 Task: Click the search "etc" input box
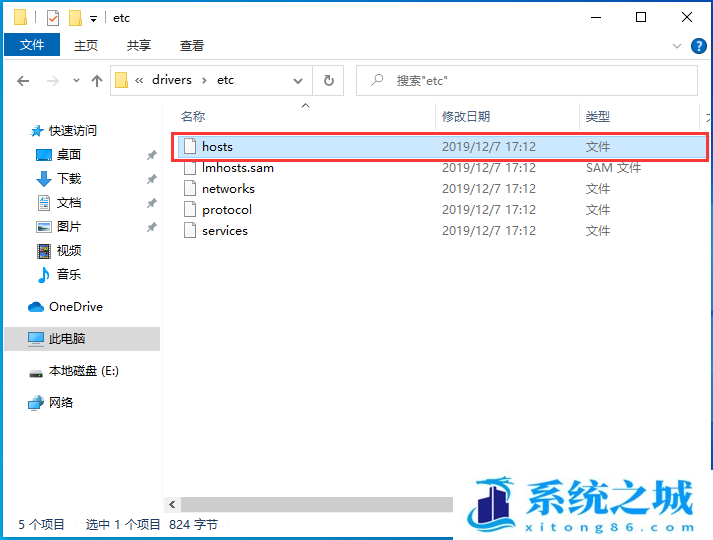(x=527, y=80)
